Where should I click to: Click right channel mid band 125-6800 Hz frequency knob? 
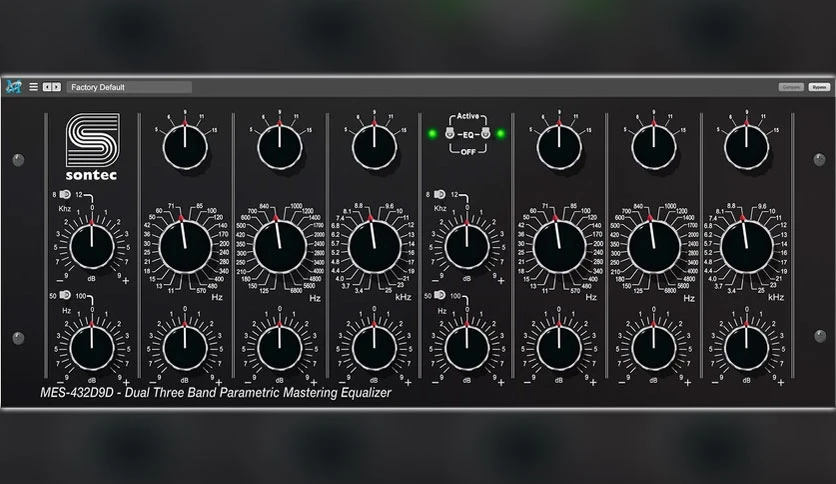point(654,247)
